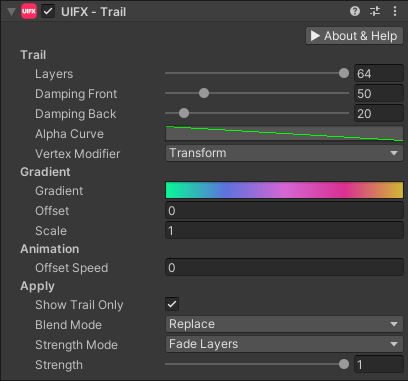The width and height of the screenshot is (408, 381).
Task: Open the Blend Mode dropdown
Action: (x=284, y=324)
